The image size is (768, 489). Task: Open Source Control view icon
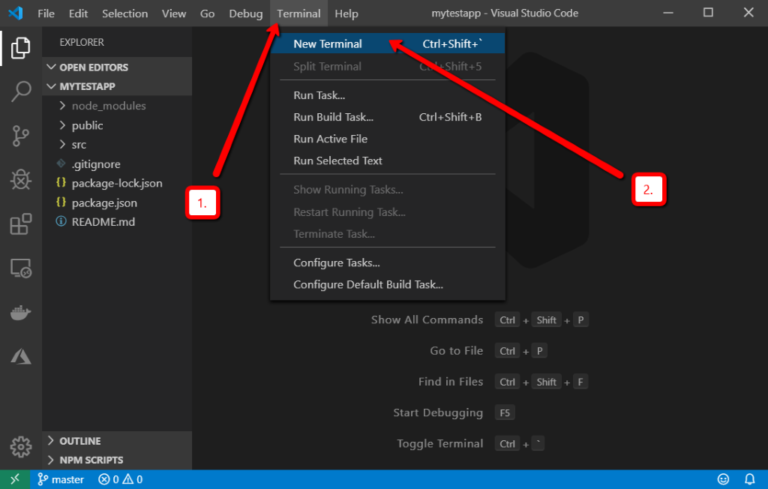click(20, 136)
